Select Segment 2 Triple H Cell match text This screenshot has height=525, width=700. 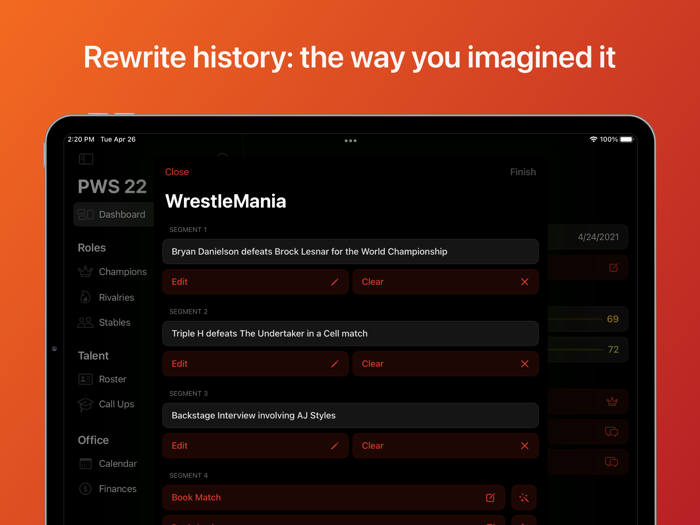tap(270, 333)
